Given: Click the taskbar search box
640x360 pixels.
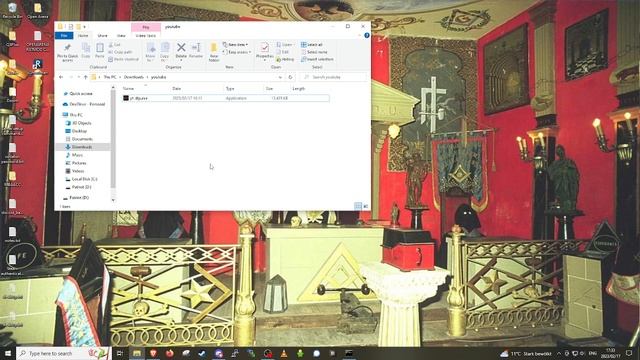Looking at the screenshot, I should 64,353.
